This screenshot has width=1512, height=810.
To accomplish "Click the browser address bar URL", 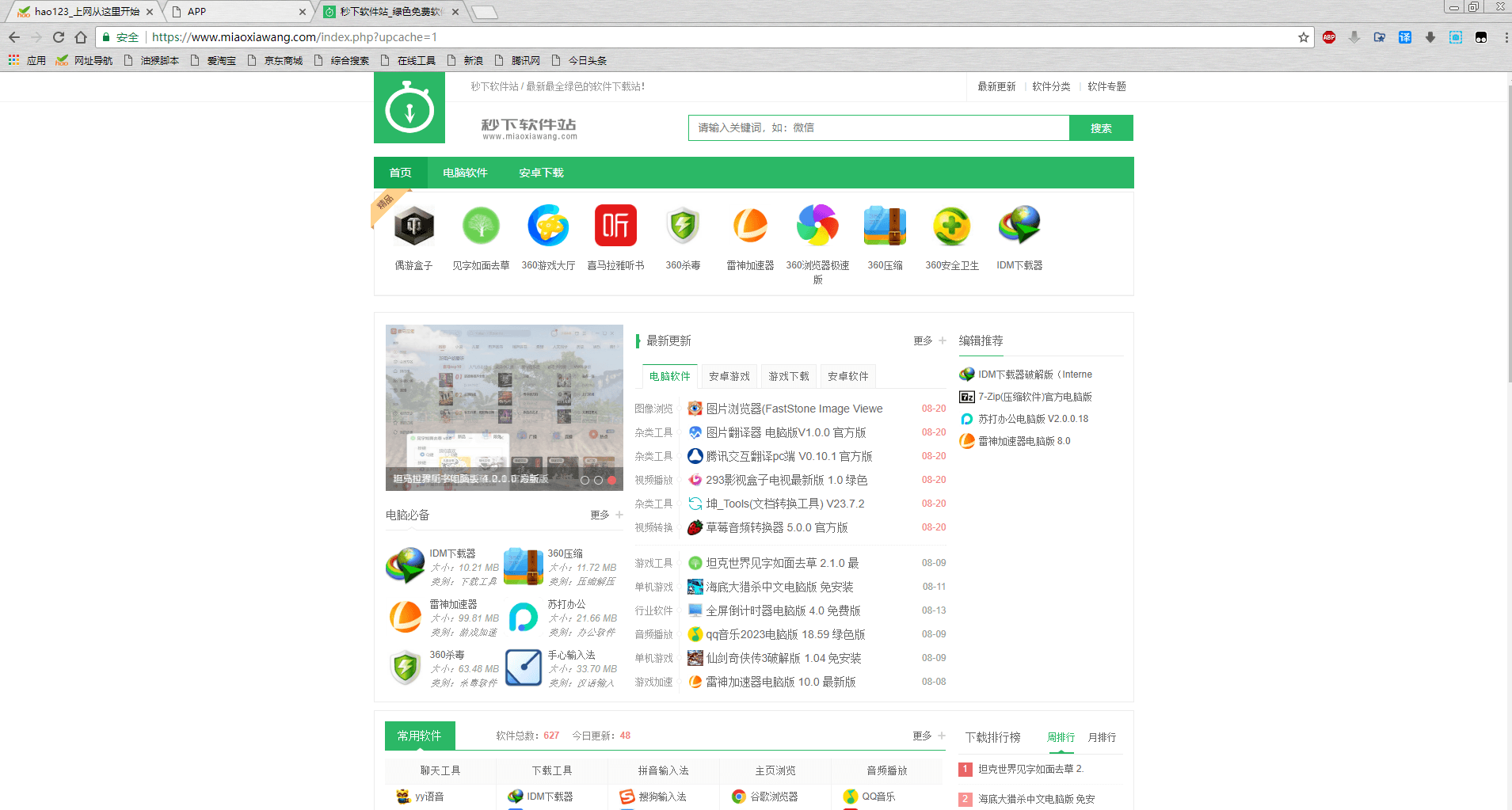I will [x=295, y=37].
